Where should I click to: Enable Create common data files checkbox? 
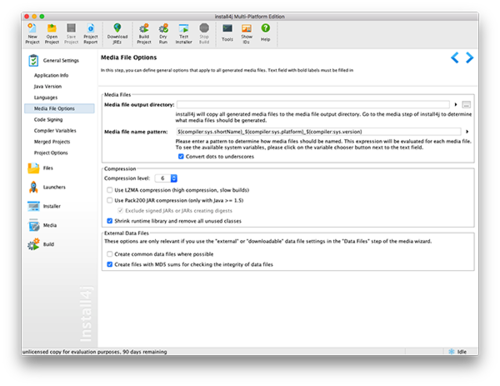tap(109, 254)
